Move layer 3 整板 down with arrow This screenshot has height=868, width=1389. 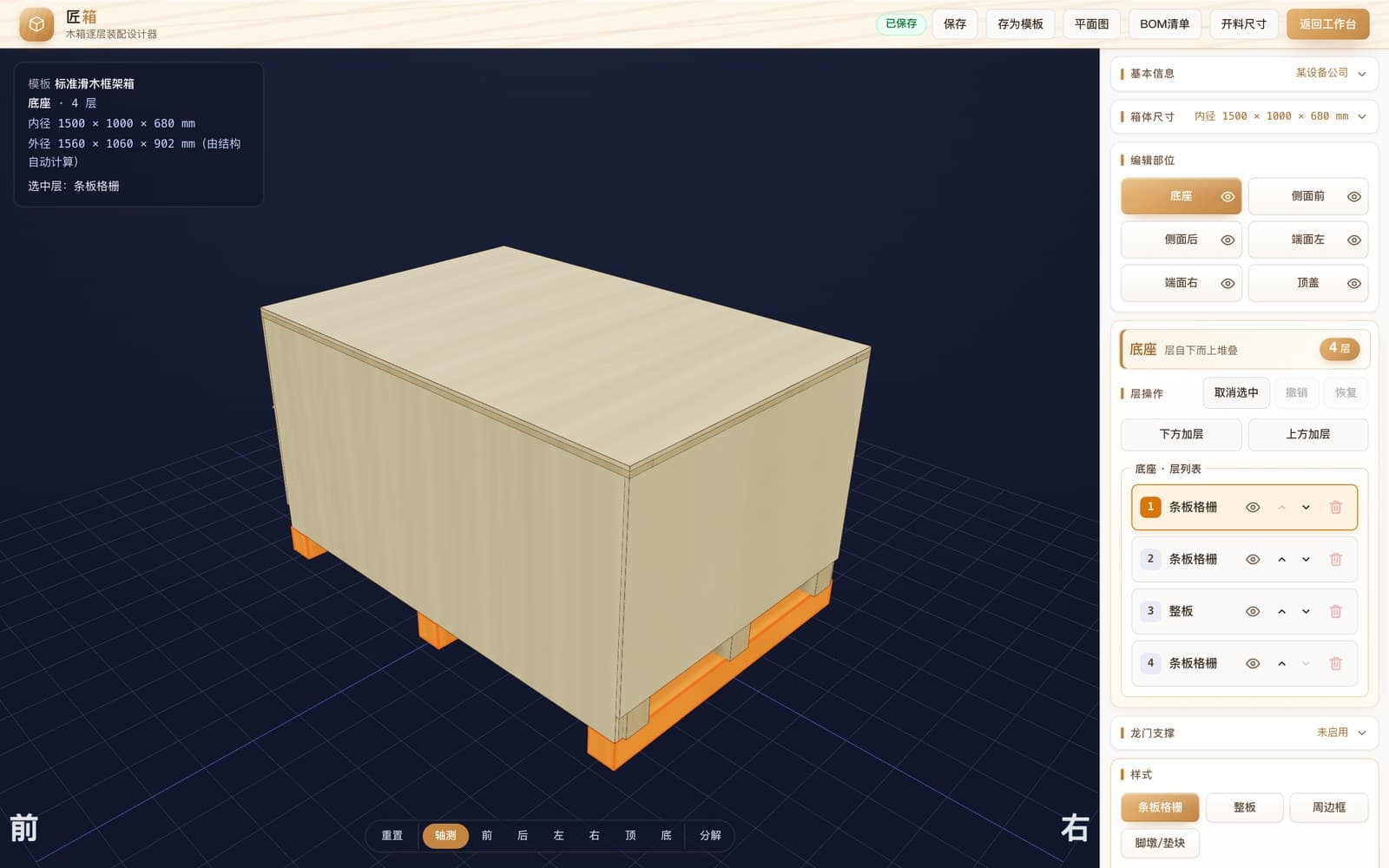coord(1306,612)
